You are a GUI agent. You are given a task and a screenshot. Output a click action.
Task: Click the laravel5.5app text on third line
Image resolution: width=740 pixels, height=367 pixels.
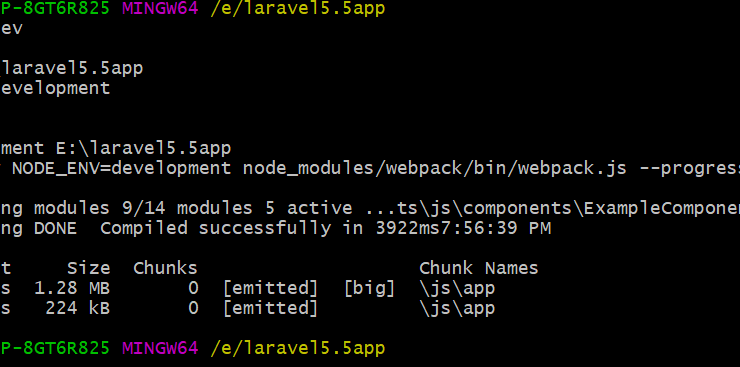73,69
